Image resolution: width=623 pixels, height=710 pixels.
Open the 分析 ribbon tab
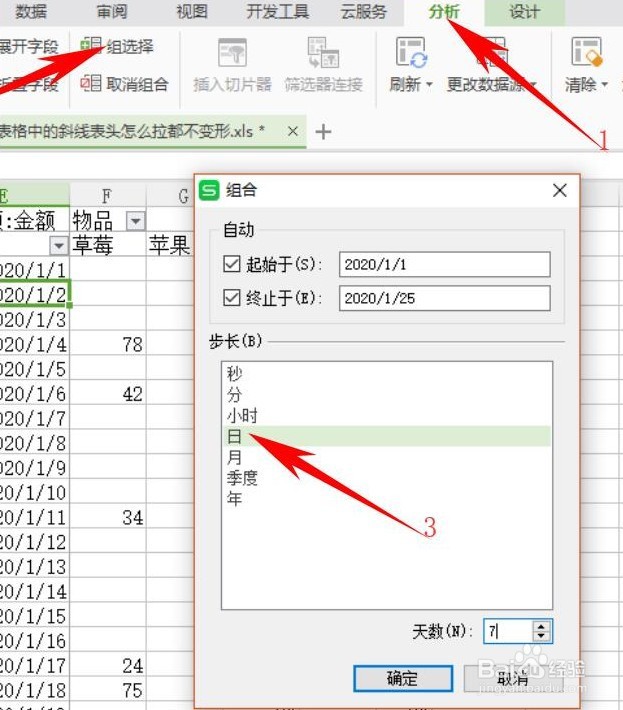click(444, 12)
